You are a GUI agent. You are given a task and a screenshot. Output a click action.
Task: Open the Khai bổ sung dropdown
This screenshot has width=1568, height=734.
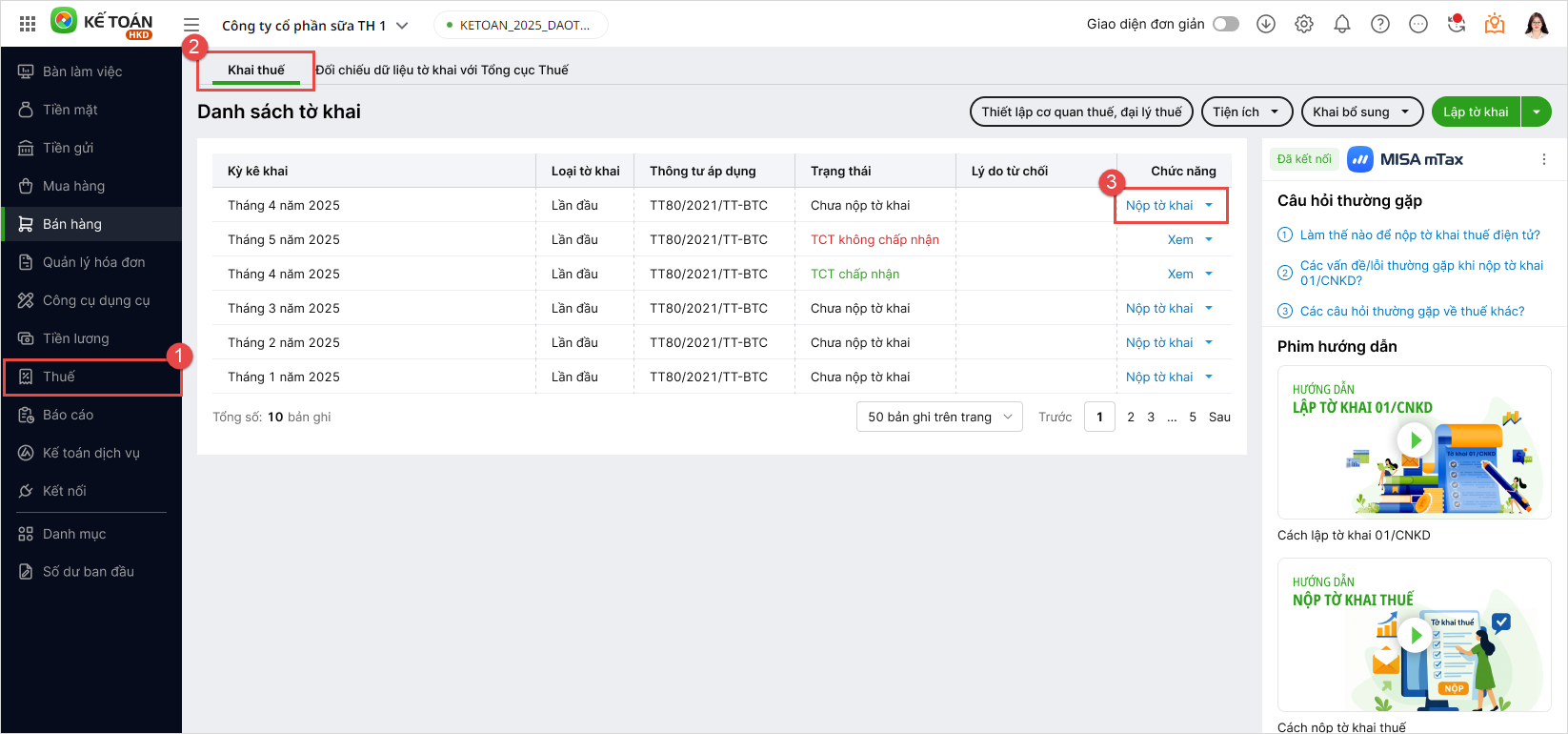click(1361, 112)
